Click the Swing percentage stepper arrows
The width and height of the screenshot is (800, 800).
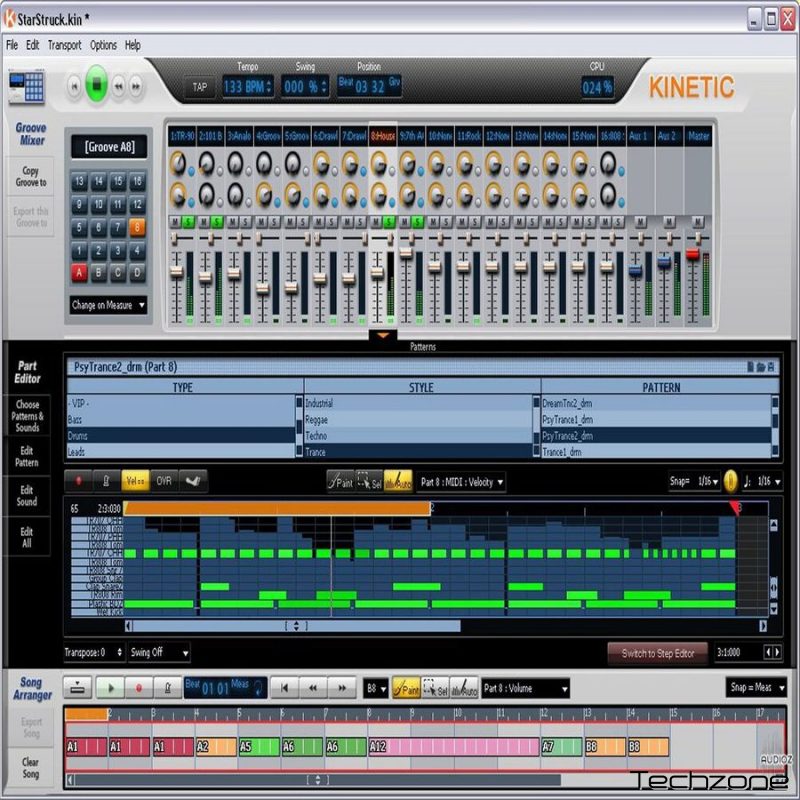tap(323, 87)
